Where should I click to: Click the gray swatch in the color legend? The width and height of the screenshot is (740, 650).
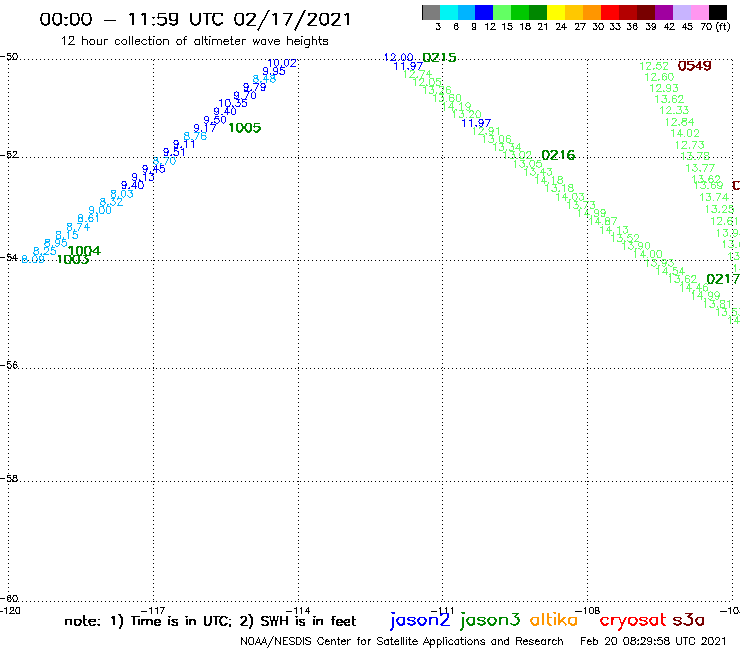point(431,12)
